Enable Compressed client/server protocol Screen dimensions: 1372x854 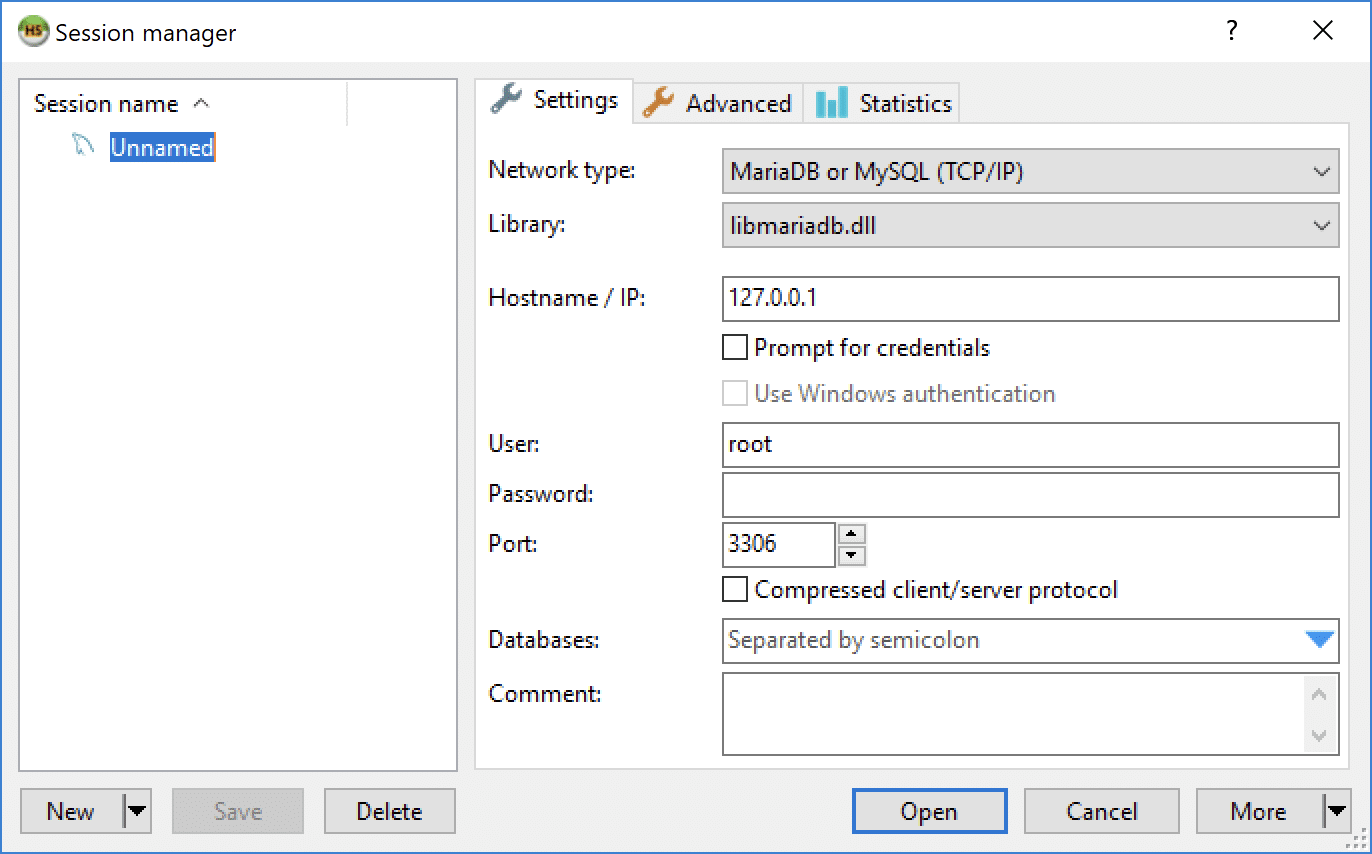(x=735, y=590)
